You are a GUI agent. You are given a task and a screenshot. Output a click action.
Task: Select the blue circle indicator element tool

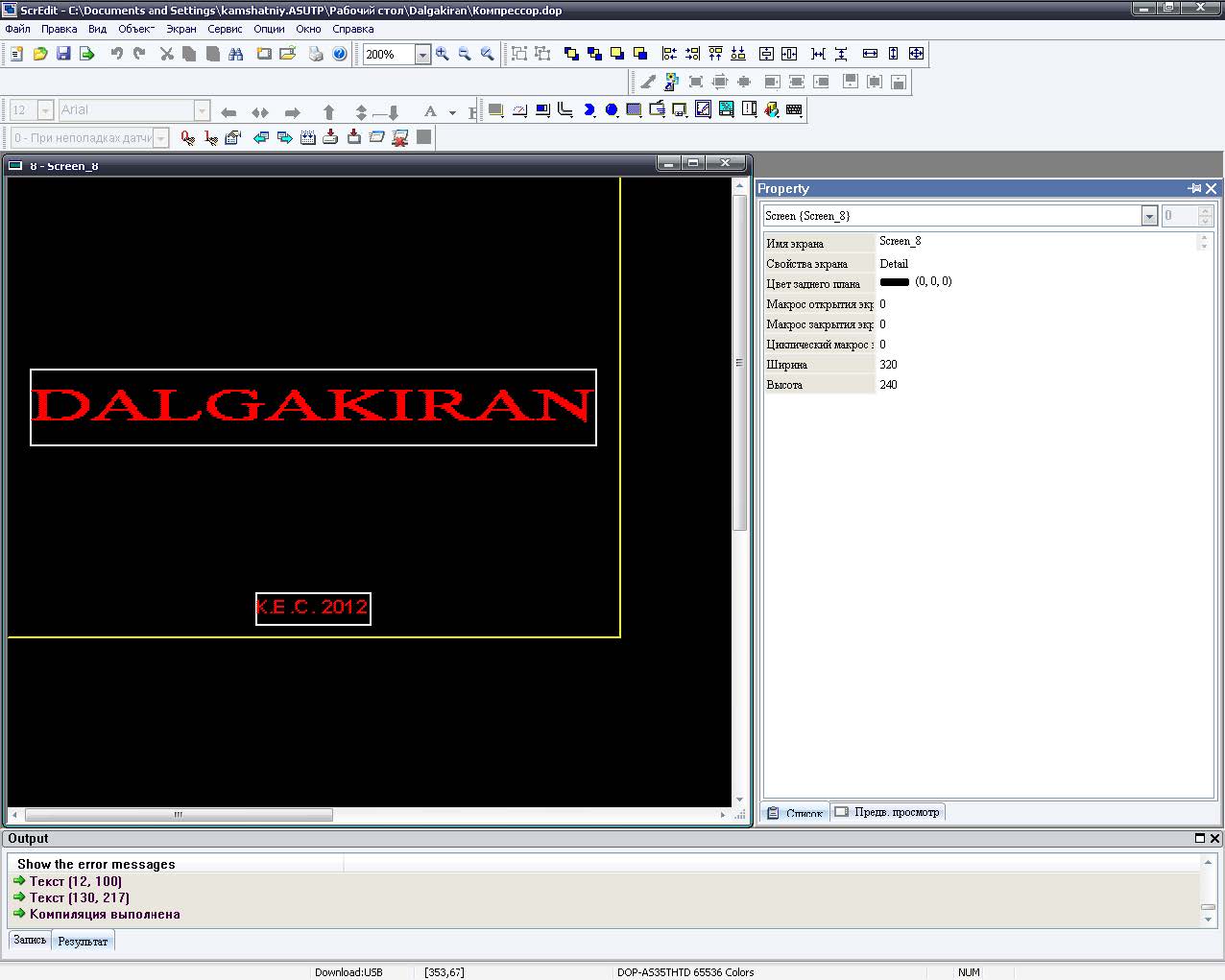pos(612,110)
